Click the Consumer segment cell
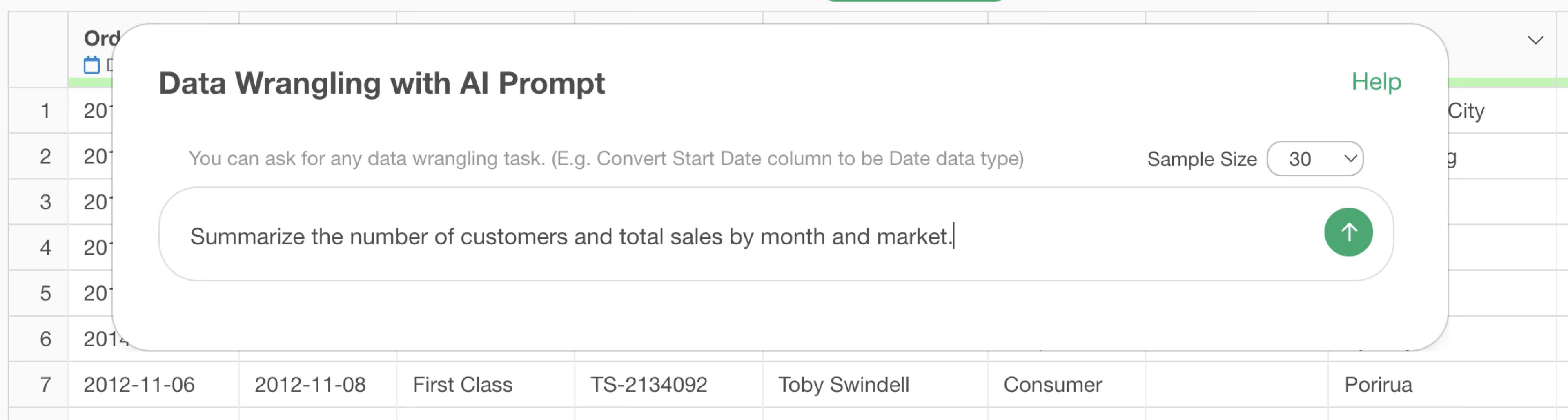The image size is (1568, 420). click(1052, 385)
